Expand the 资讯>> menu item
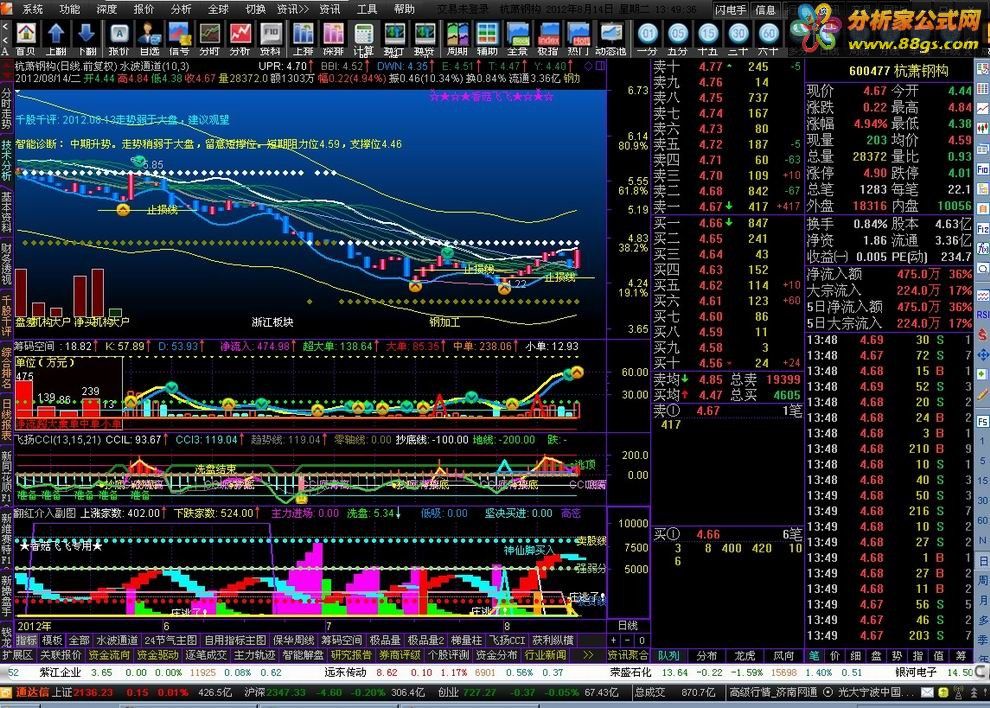Screen dimensions: 990x708 [292, 9]
